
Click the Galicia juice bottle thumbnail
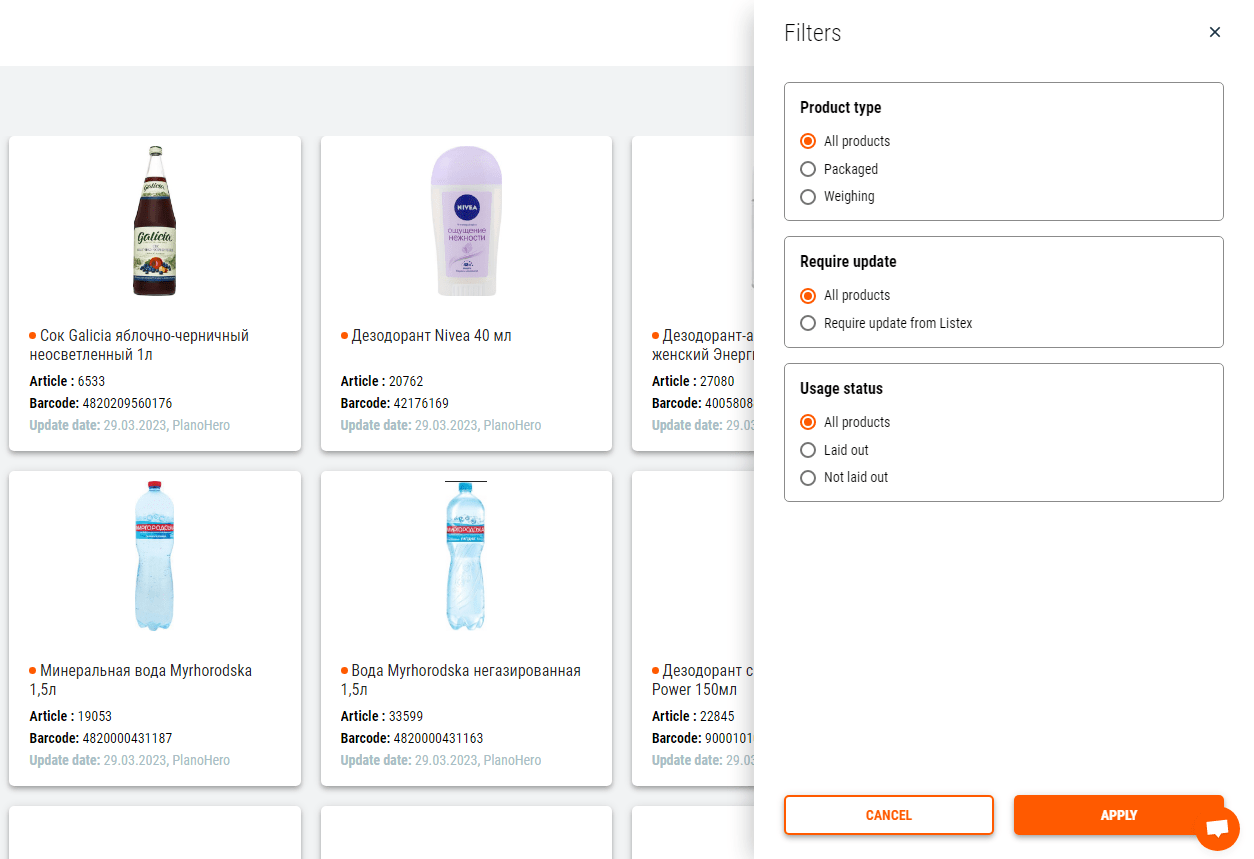point(154,221)
